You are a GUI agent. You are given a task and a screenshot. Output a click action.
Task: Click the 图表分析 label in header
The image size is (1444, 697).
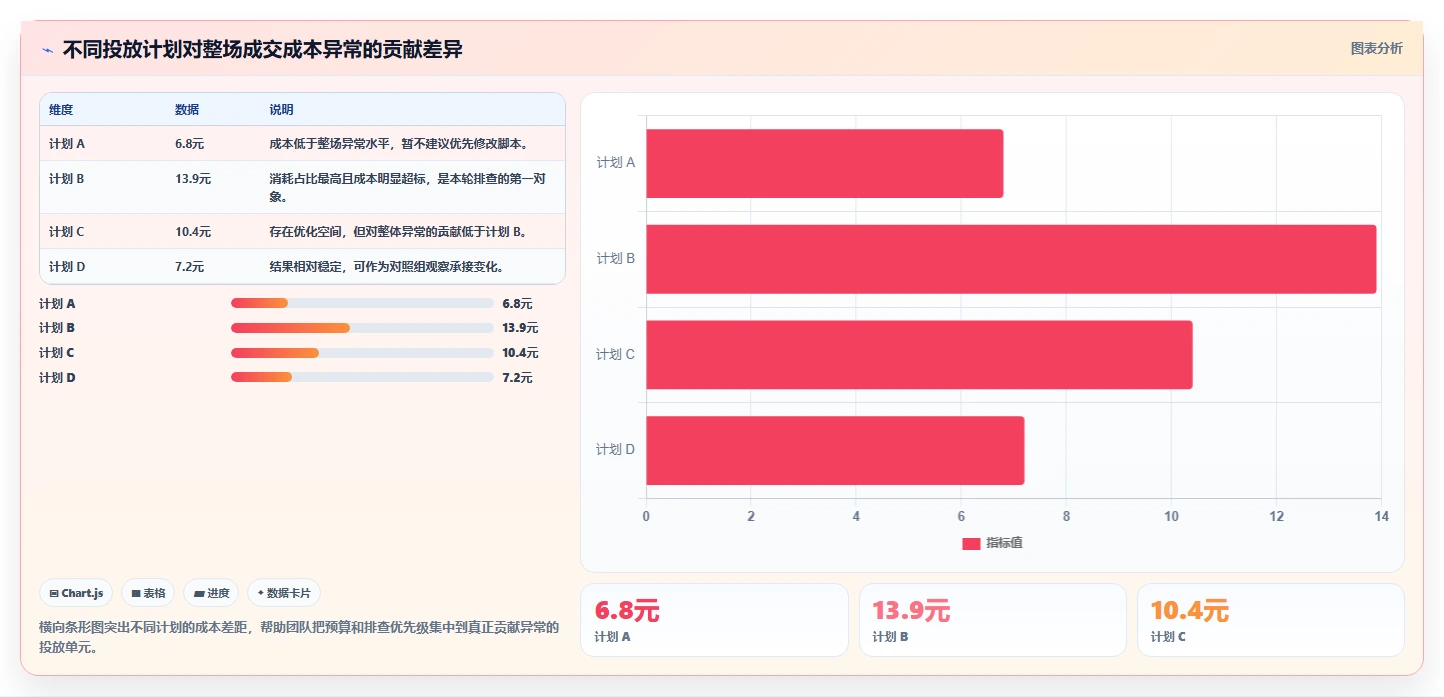1376,48
